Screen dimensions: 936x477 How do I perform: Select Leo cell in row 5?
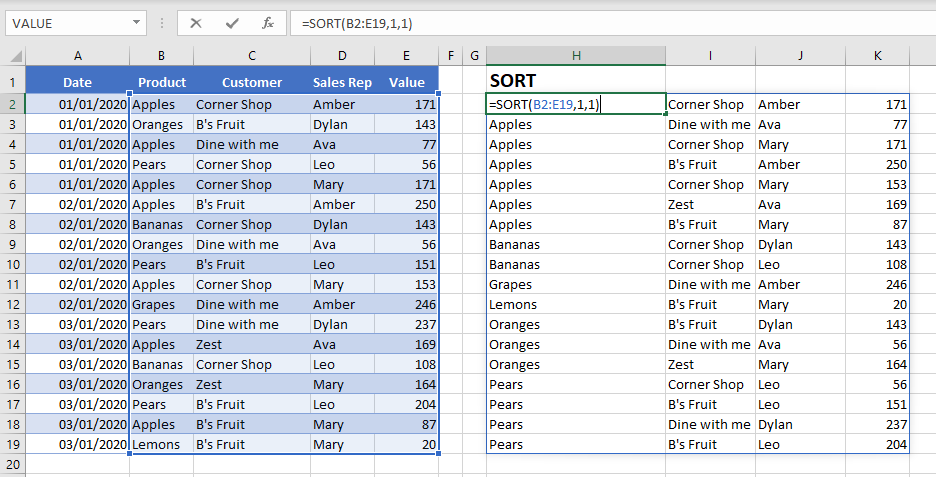(342, 165)
